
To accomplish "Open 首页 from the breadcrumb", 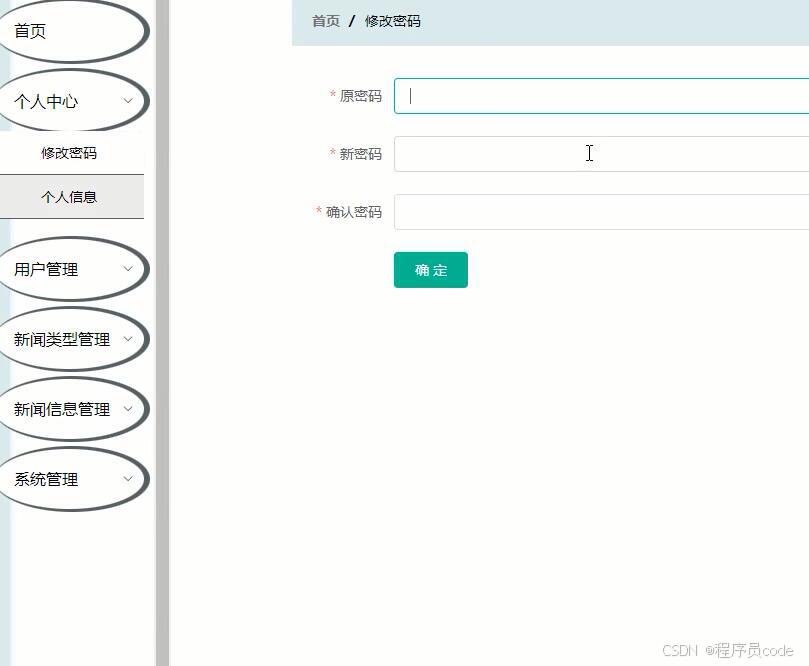I will 324,20.
